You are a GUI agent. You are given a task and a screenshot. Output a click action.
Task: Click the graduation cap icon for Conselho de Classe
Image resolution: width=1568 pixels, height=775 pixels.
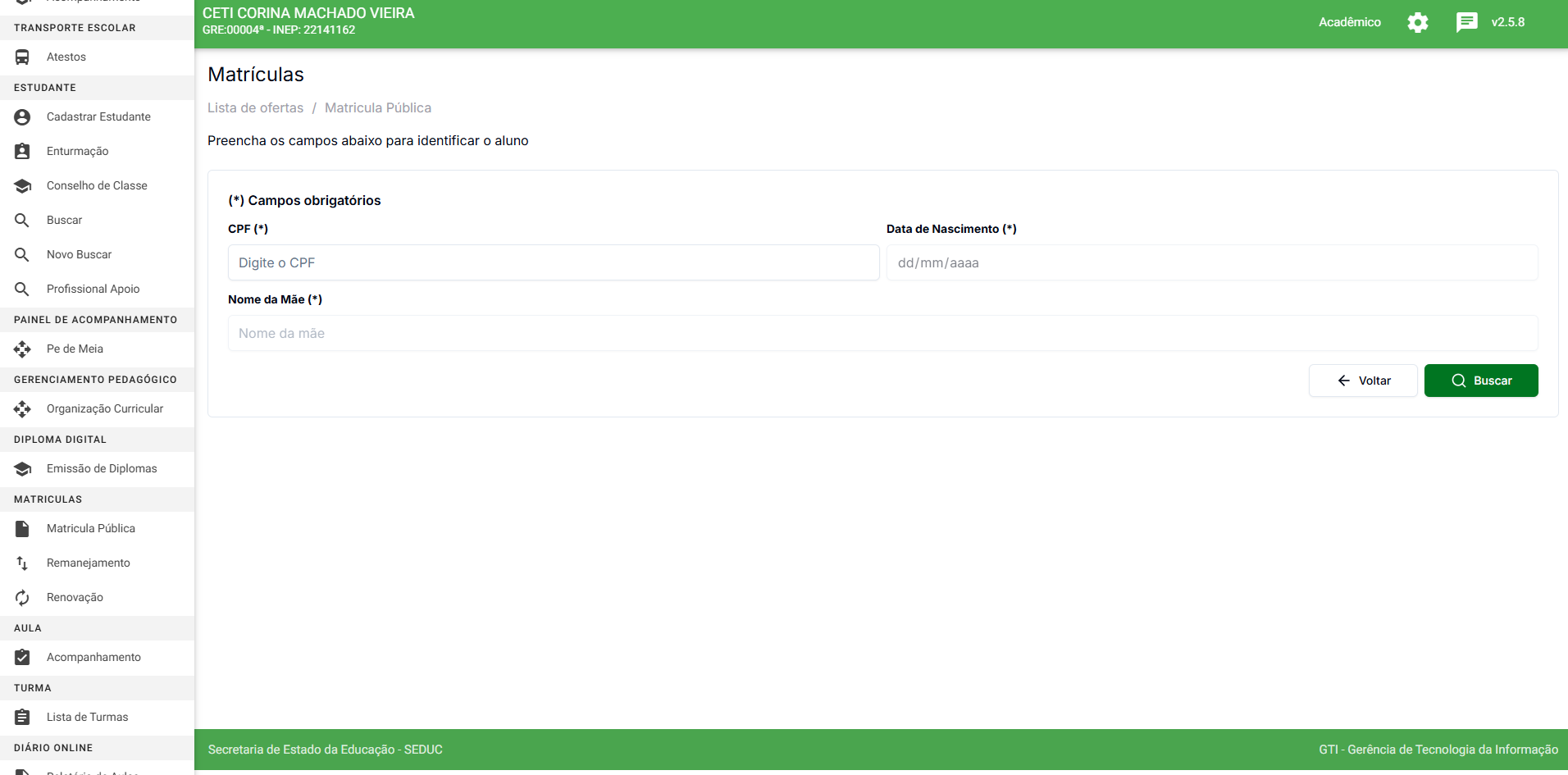(22, 186)
